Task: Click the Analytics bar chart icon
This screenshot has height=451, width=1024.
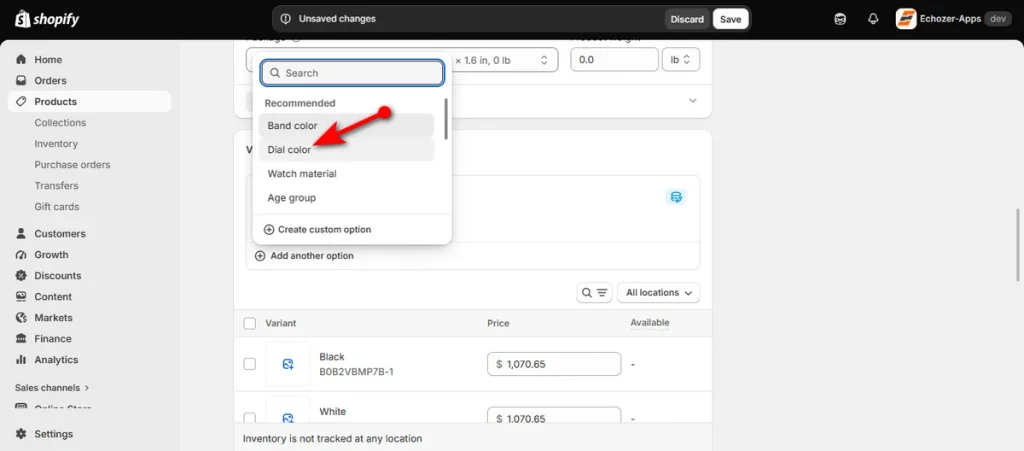Action: 22,360
